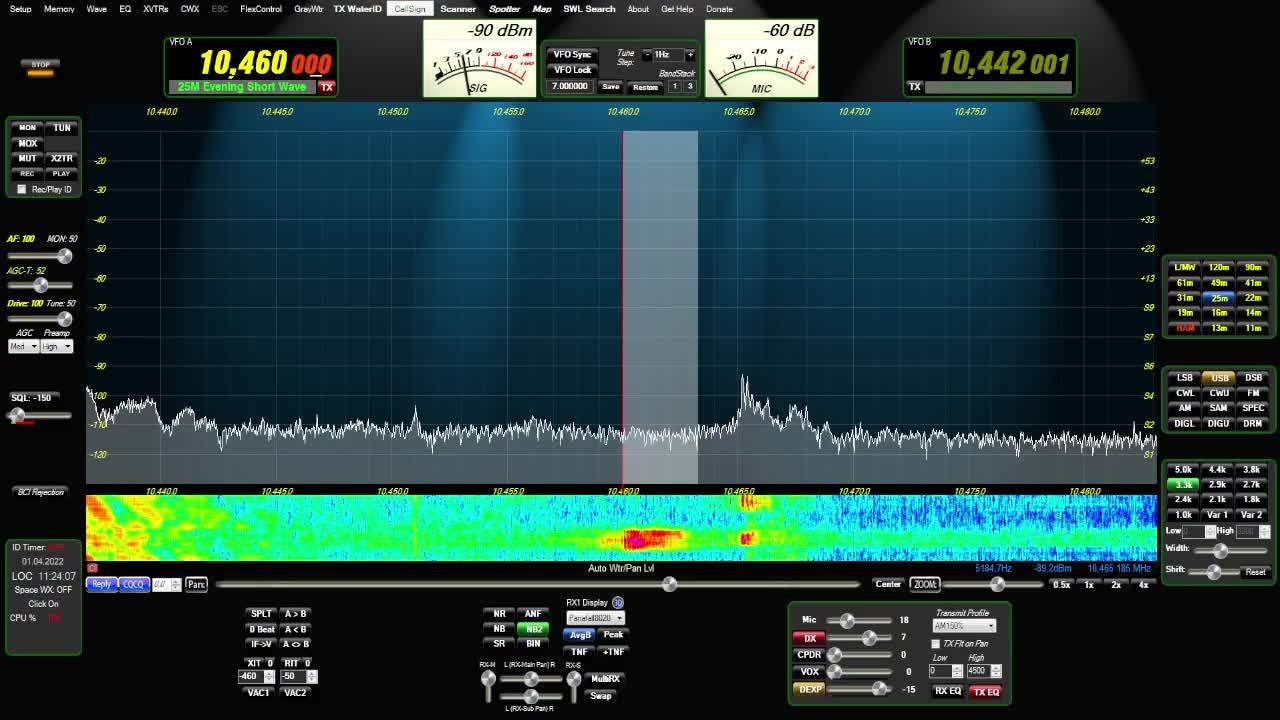The height and width of the screenshot is (720, 1280).
Task: Start recording with the REC button
Action: (27, 173)
